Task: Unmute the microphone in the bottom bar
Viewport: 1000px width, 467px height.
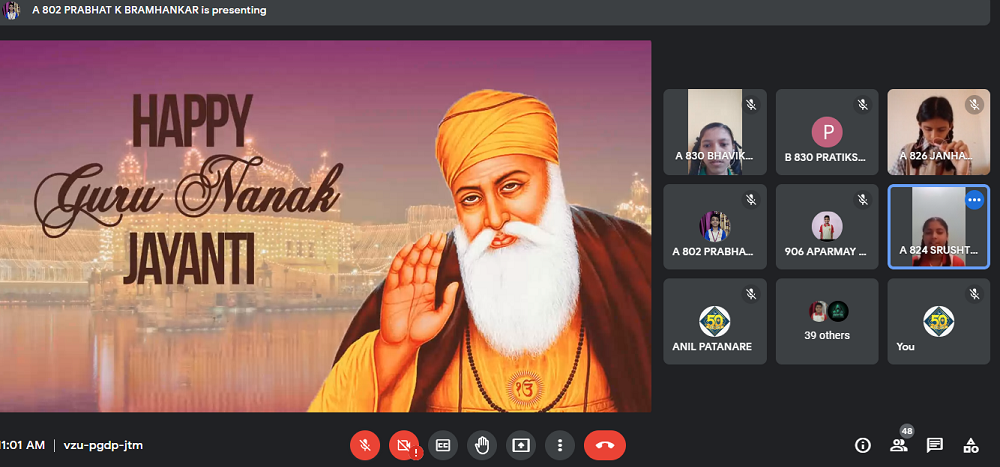Action: pos(365,445)
